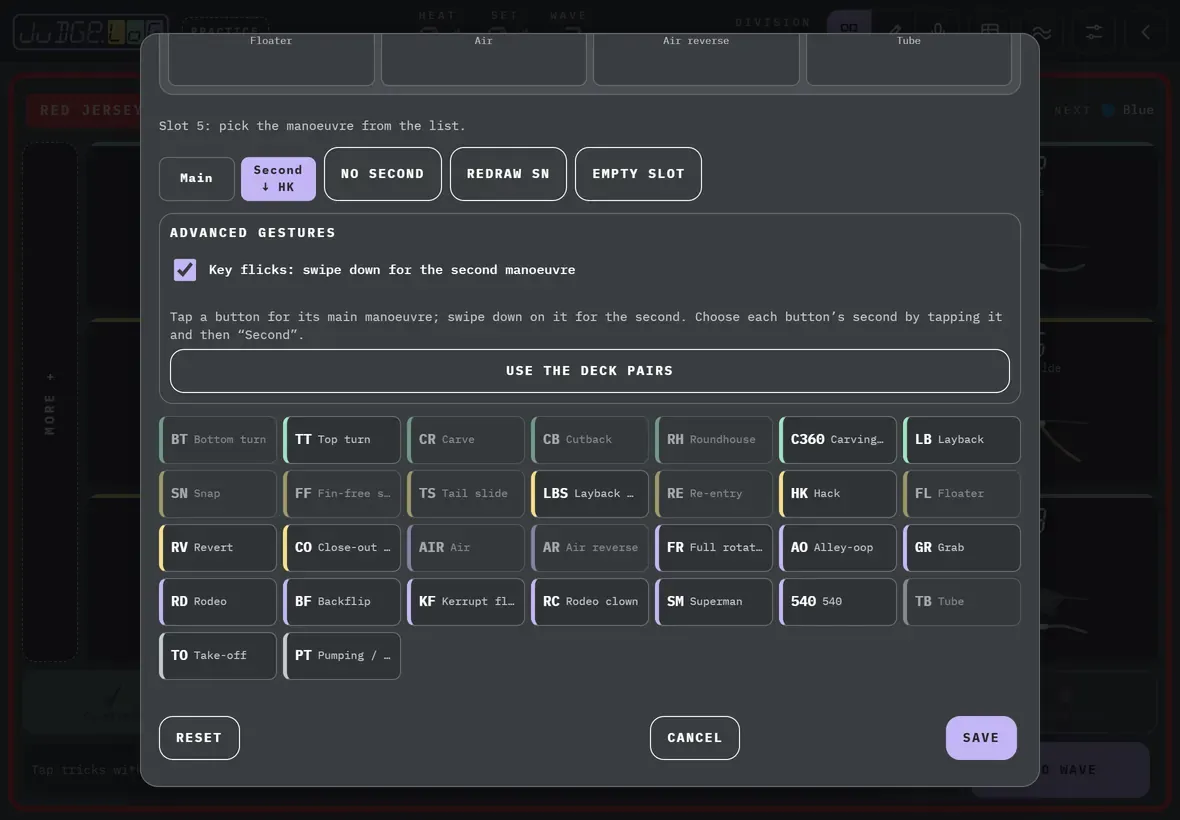Image resolution: width=1180 pixels, height=820 pixels.
Task: Select the BT Bottom turn manoeuvre
Action: point(217,439)
